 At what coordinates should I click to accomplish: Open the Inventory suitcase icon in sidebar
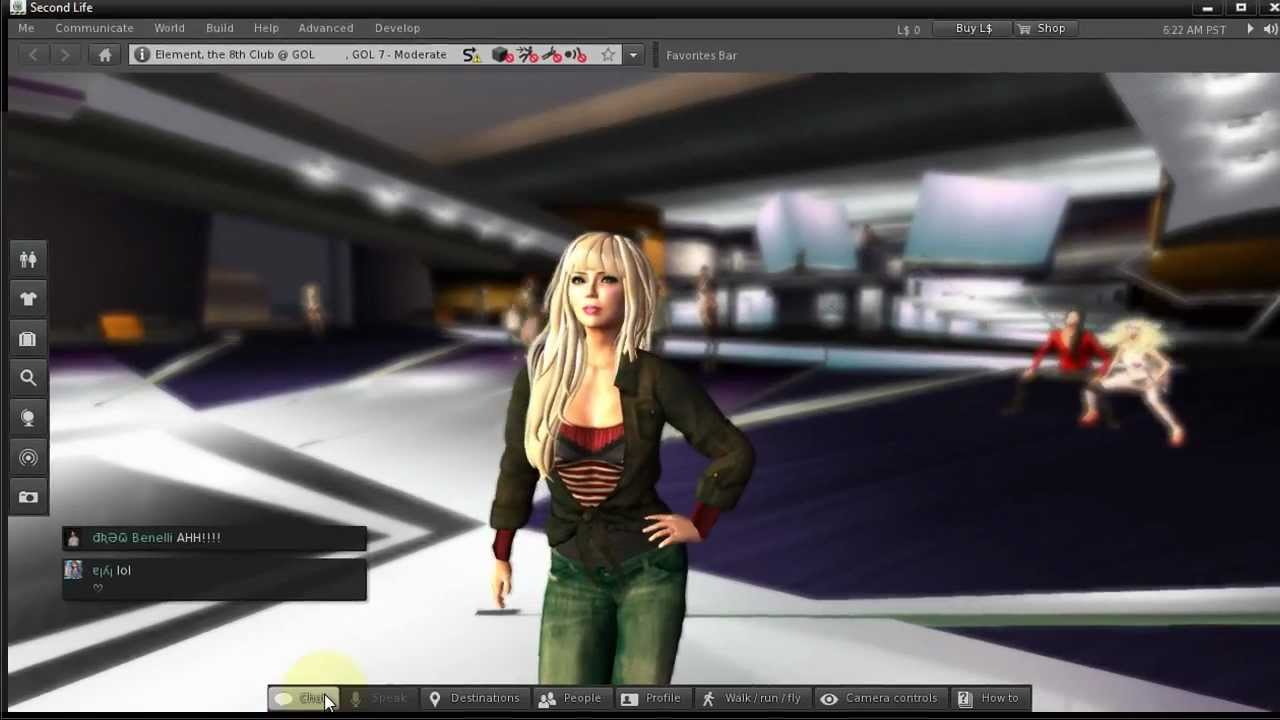coord(28,339)
